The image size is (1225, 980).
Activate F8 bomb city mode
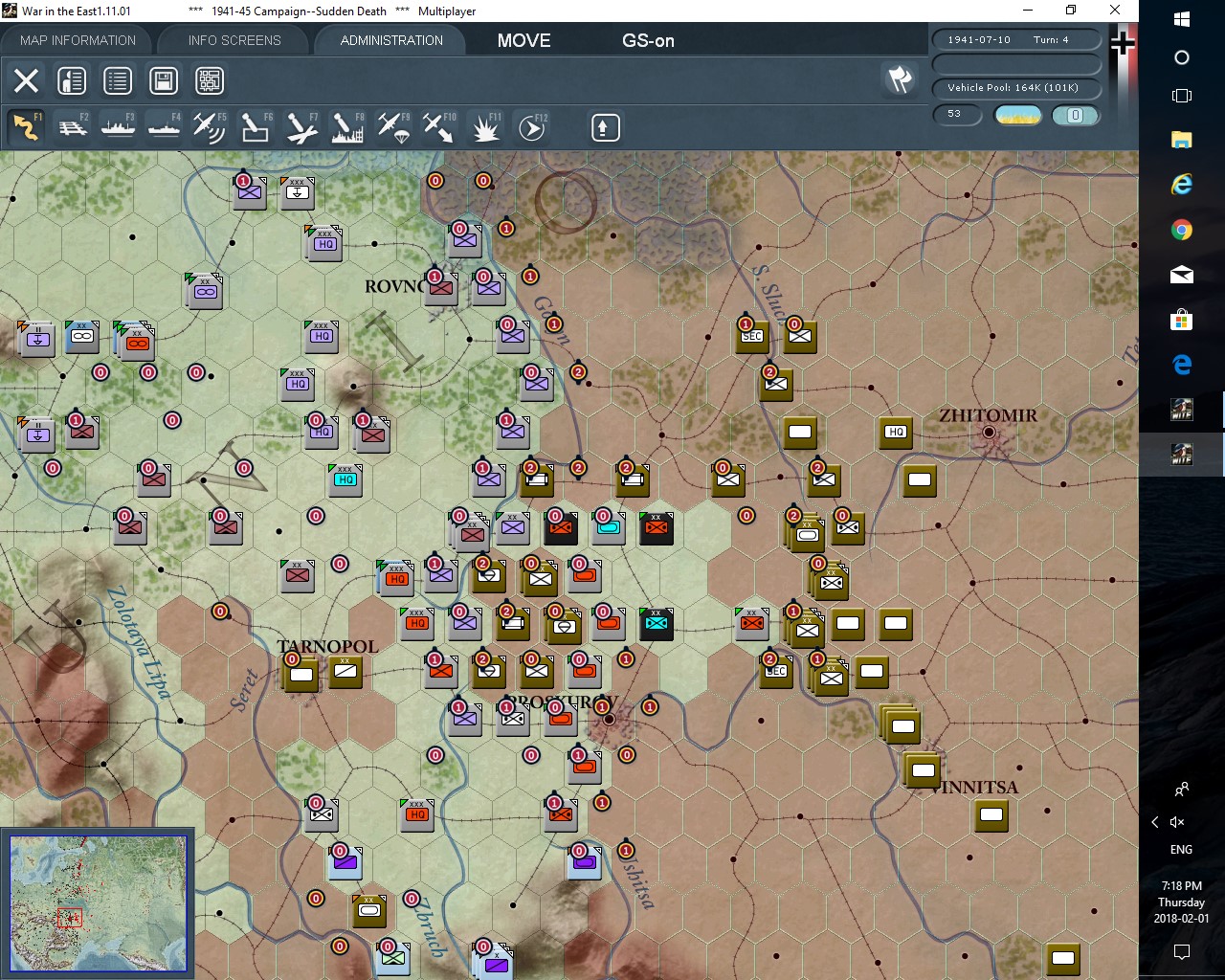[x=347, y=127]
